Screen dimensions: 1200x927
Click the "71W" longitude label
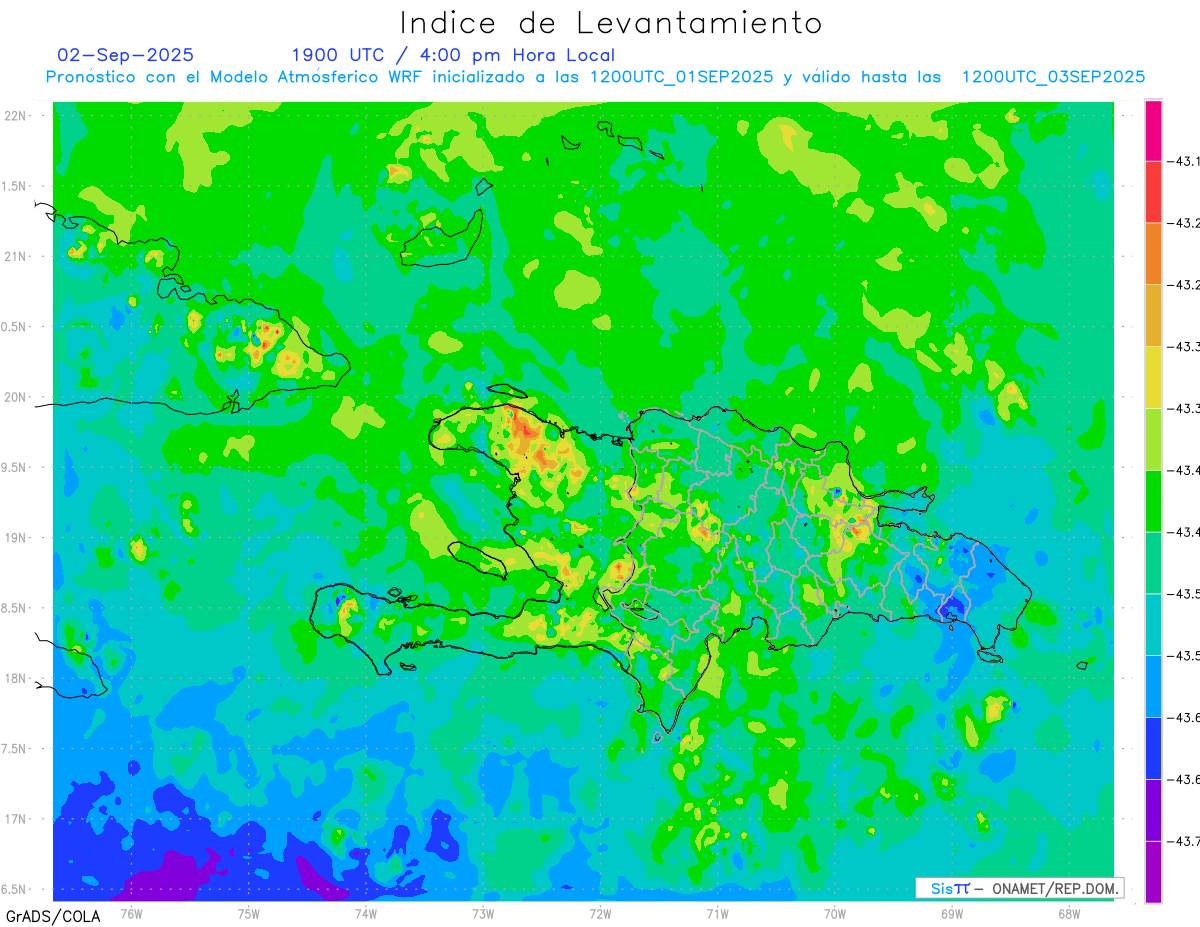717,913
